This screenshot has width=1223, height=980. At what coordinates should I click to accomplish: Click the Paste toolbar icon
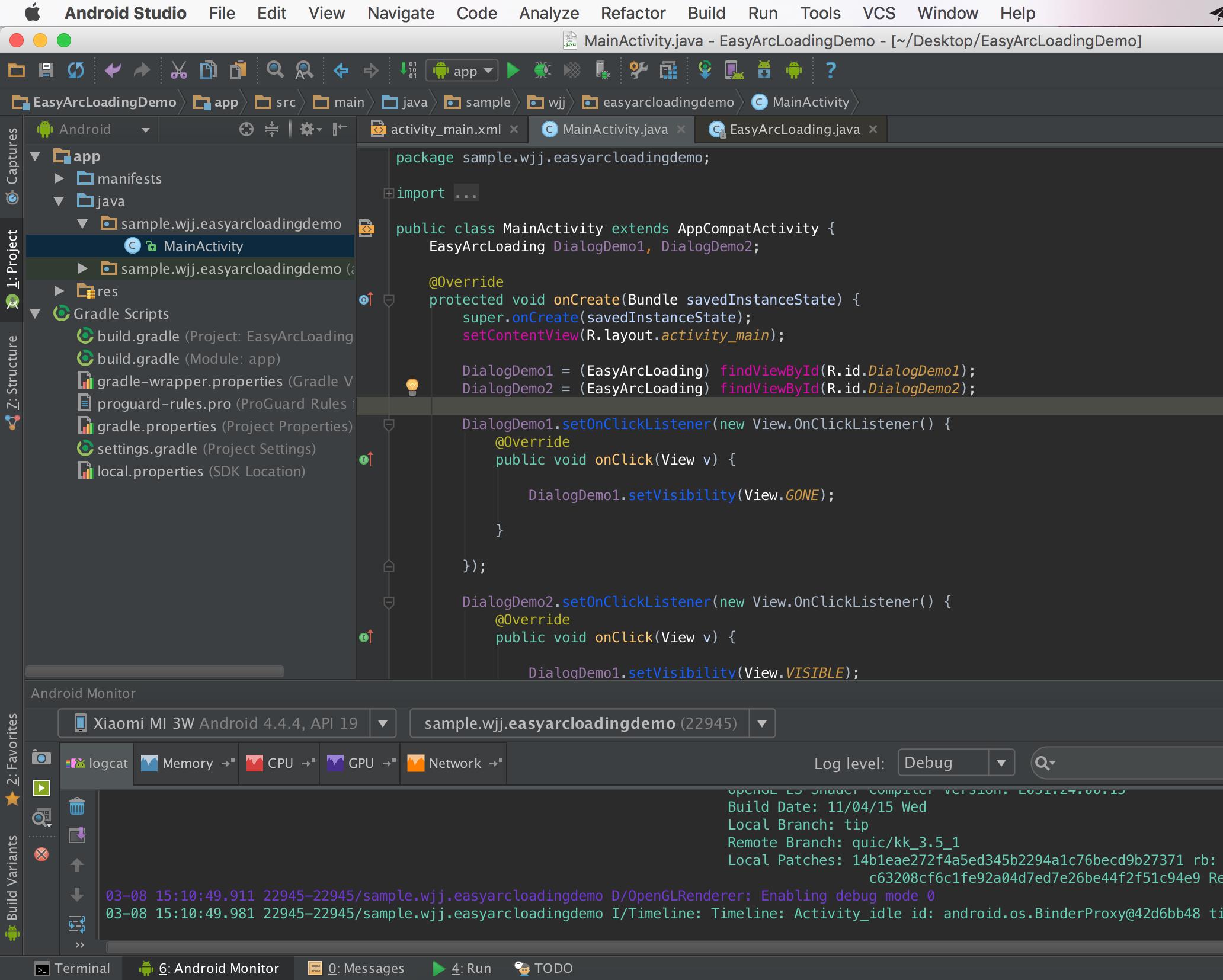point(238,71)
